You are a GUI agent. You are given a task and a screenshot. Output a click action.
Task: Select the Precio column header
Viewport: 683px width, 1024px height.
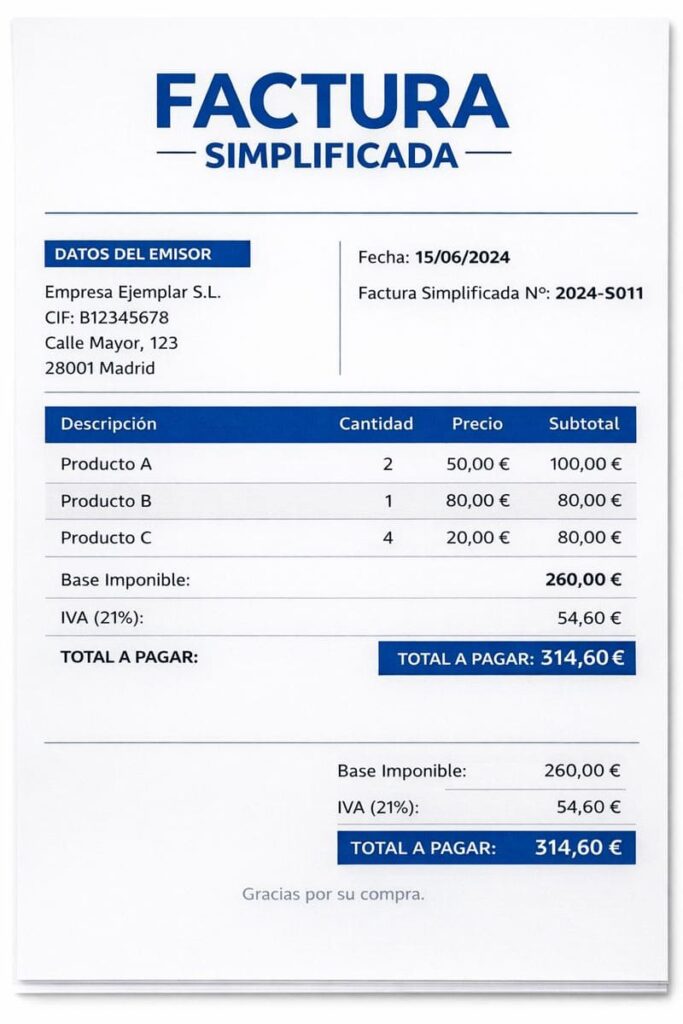477,424
